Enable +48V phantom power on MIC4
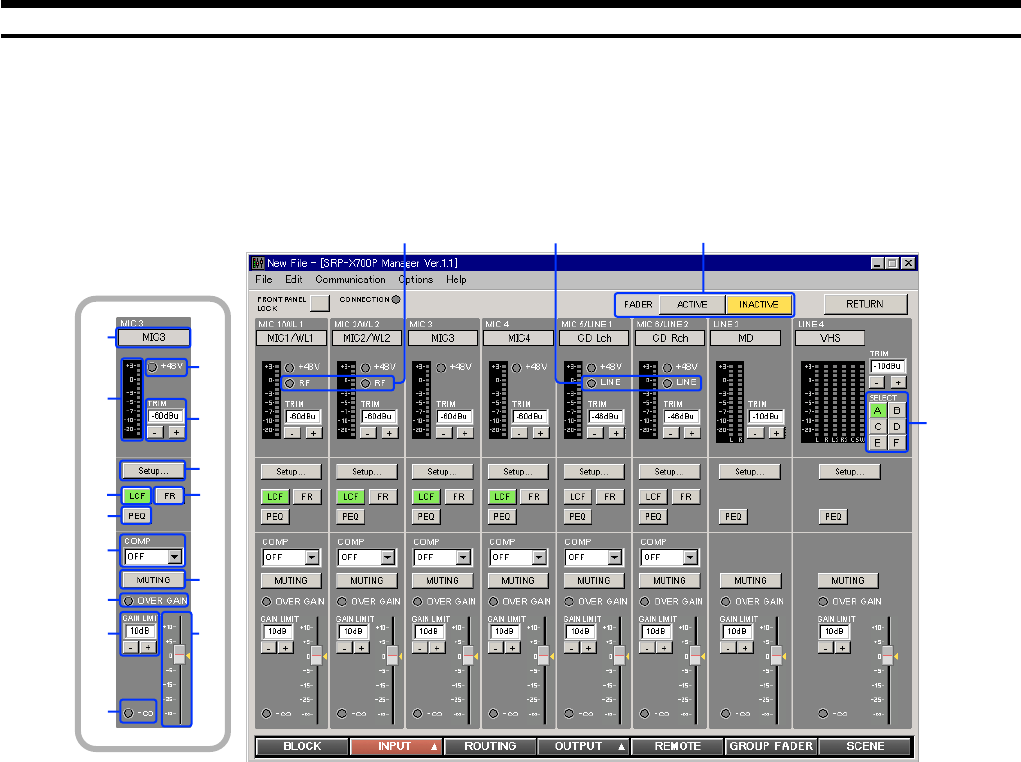The width and height of the screenshot is (1021, 762). [x=518, y=367]
